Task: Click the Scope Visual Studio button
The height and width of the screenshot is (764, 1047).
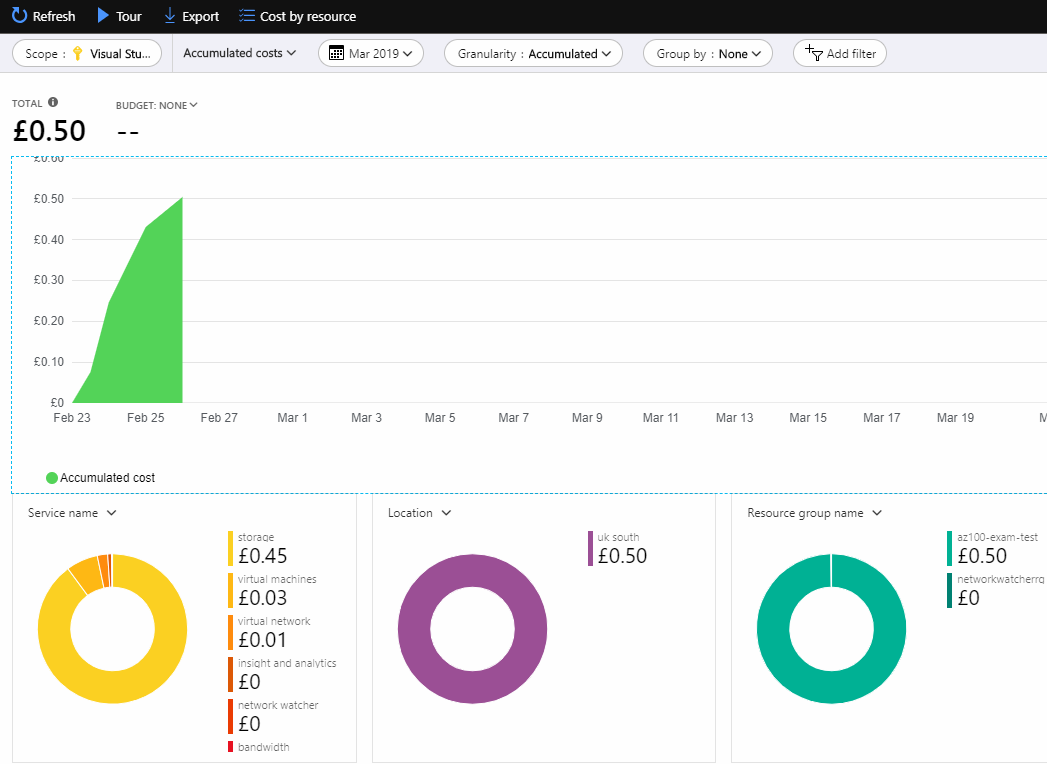Action: [87, 54]
